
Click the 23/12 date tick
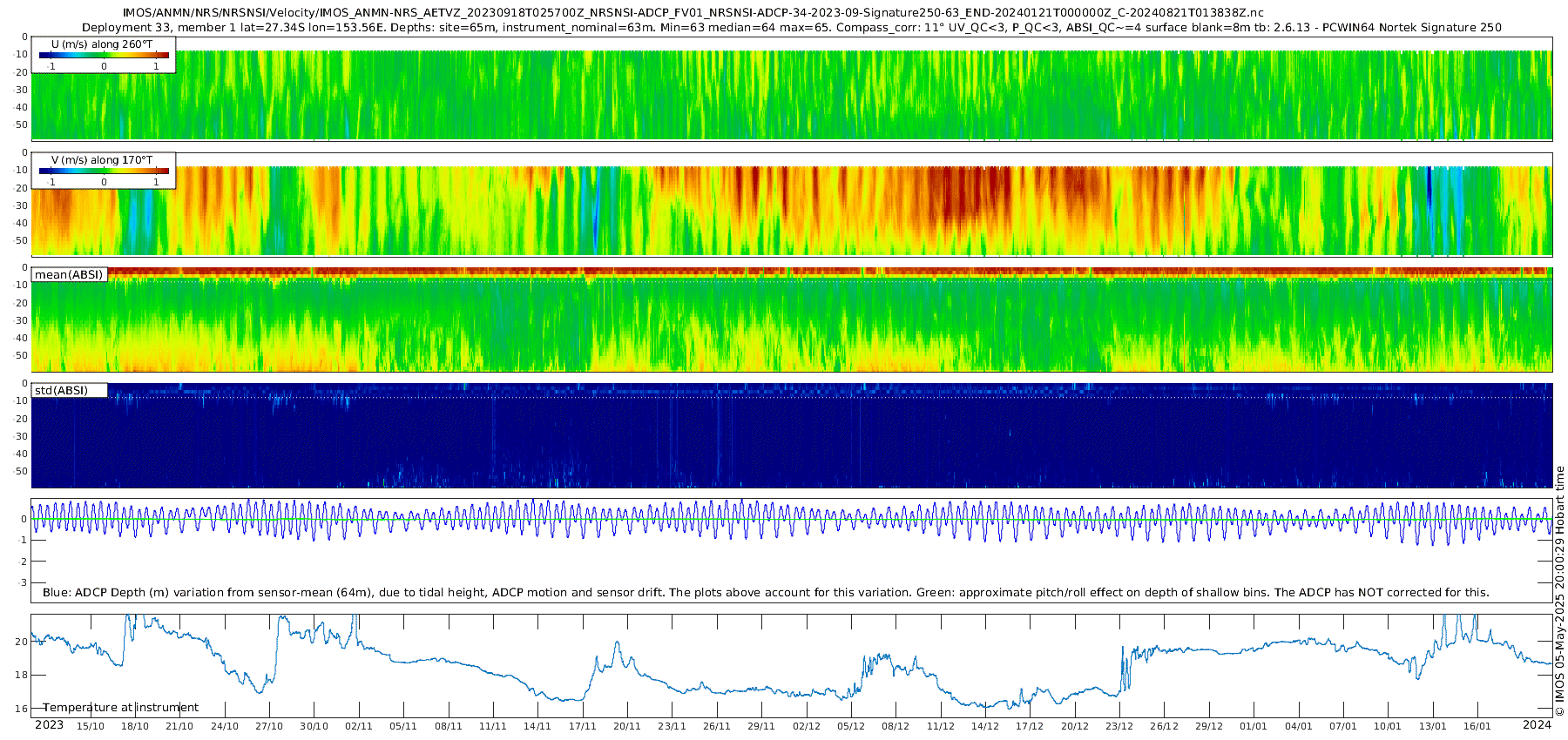click(1119, 726)
